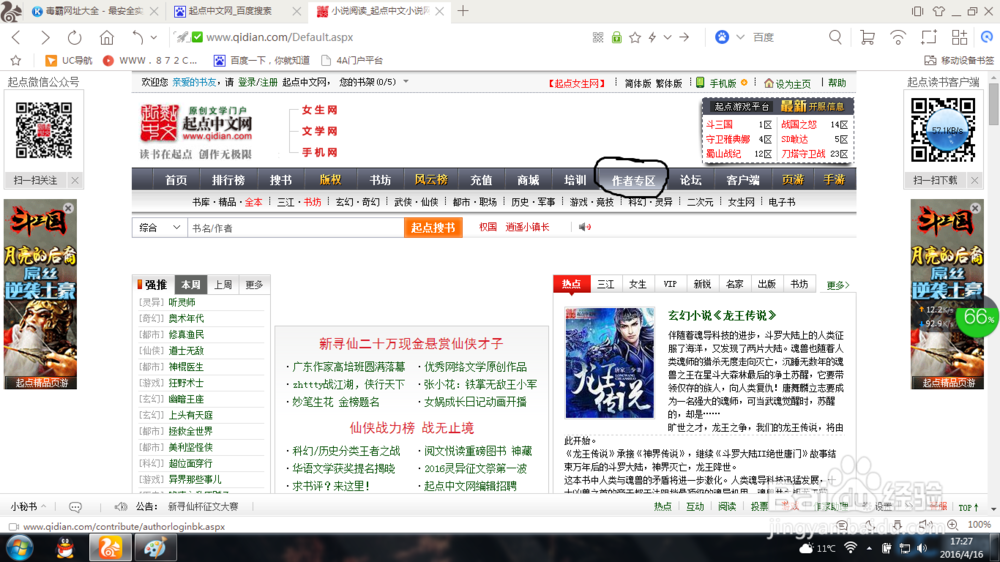Click the bookmarks star at bookmark bar start
The image size is (1000, 562).
click(16, 61)
